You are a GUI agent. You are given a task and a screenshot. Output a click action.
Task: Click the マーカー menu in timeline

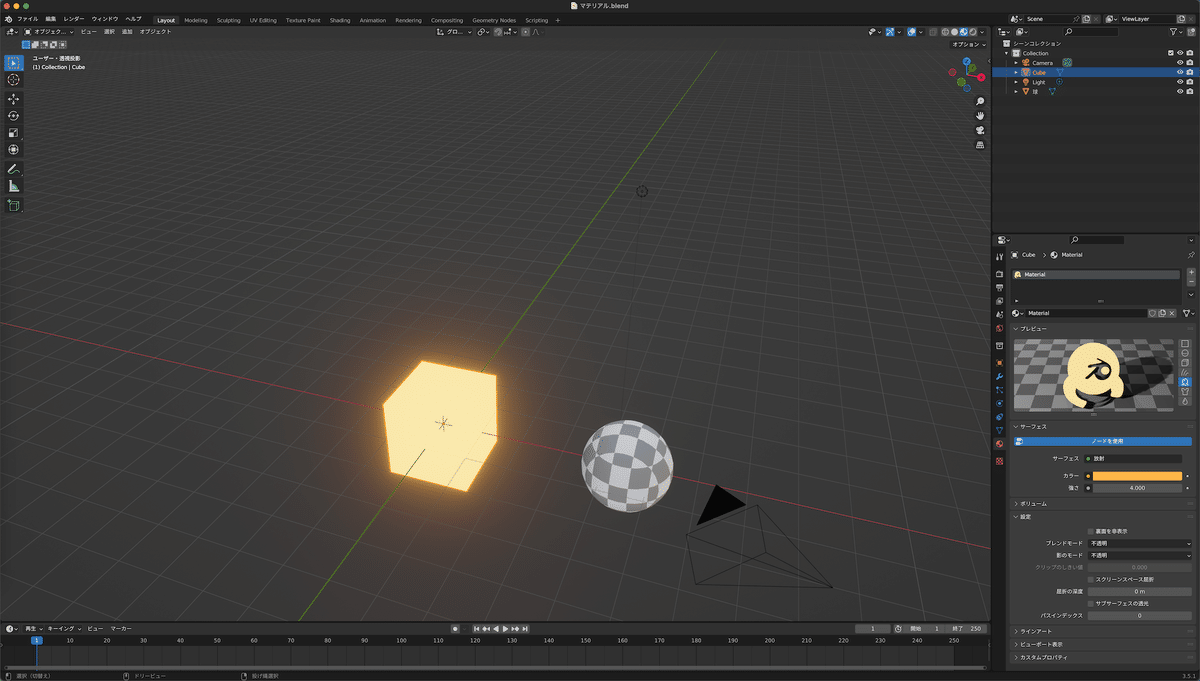[121, 628]
